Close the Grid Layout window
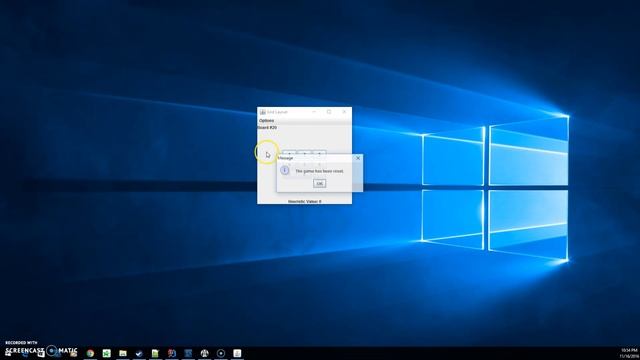The image size is (640, 360). point(344,111)
